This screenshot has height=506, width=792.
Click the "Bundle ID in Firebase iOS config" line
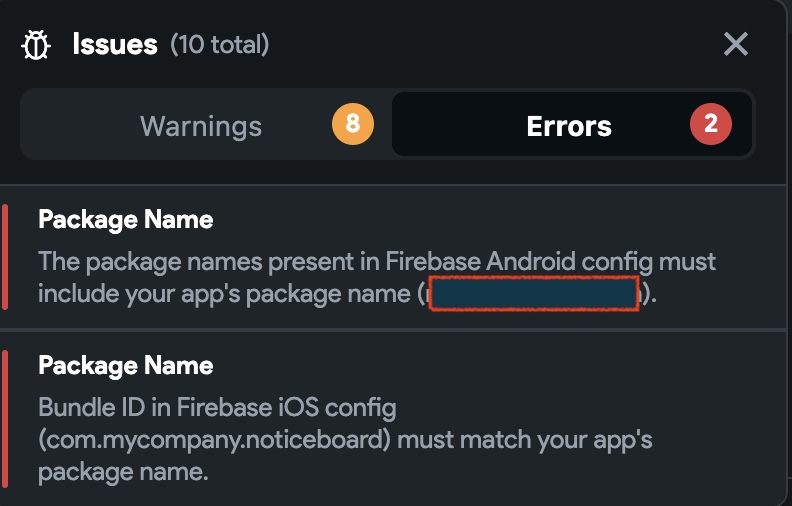tap(217, 408)
